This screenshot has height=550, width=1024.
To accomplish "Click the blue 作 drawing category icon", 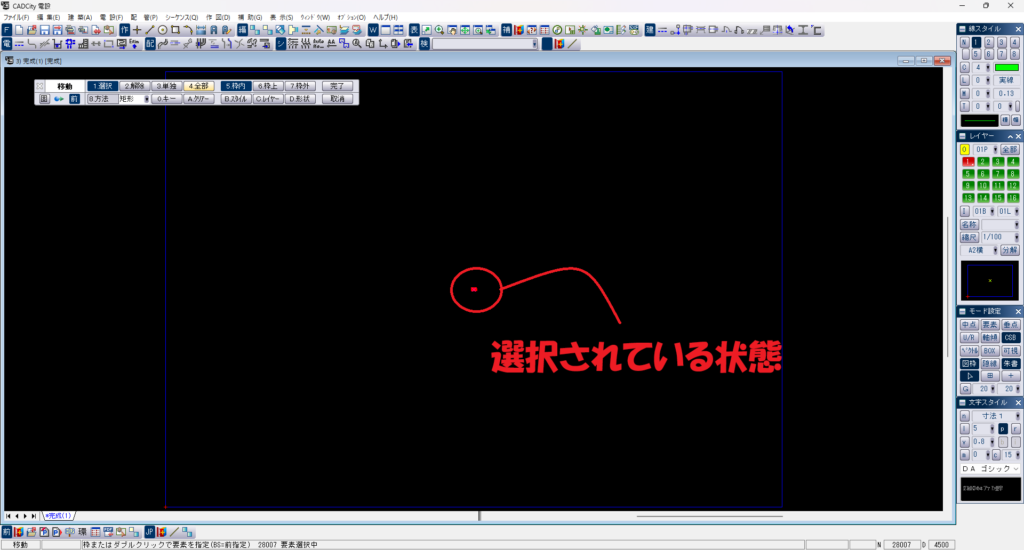I will (124, 30).
